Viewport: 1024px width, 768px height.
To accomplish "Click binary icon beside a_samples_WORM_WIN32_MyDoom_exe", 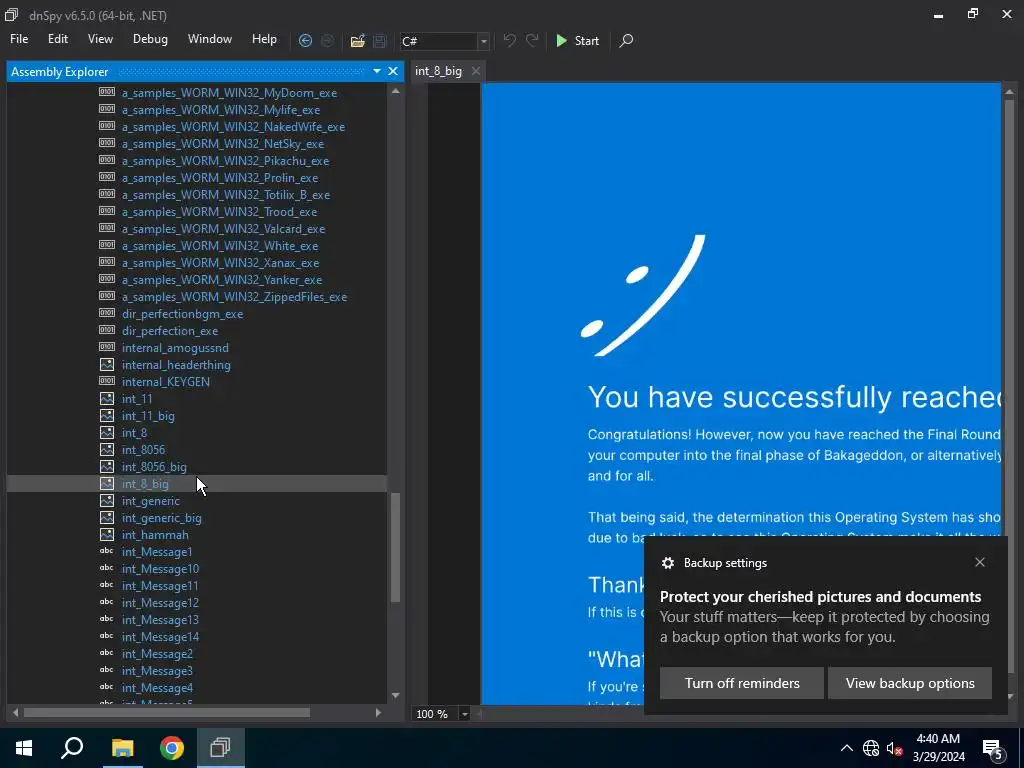I will 106,92.
